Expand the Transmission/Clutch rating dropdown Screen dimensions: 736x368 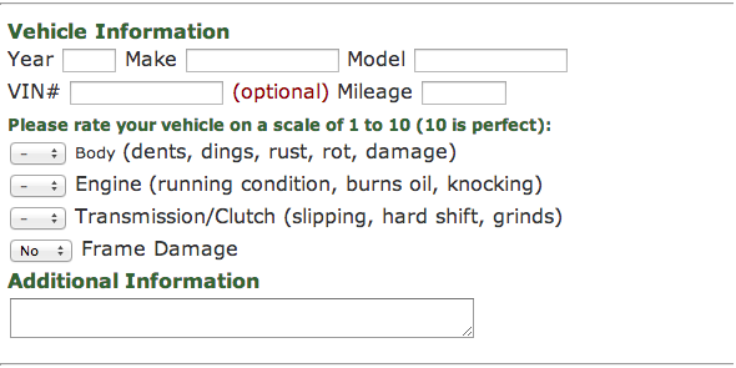tap(38, 218)
